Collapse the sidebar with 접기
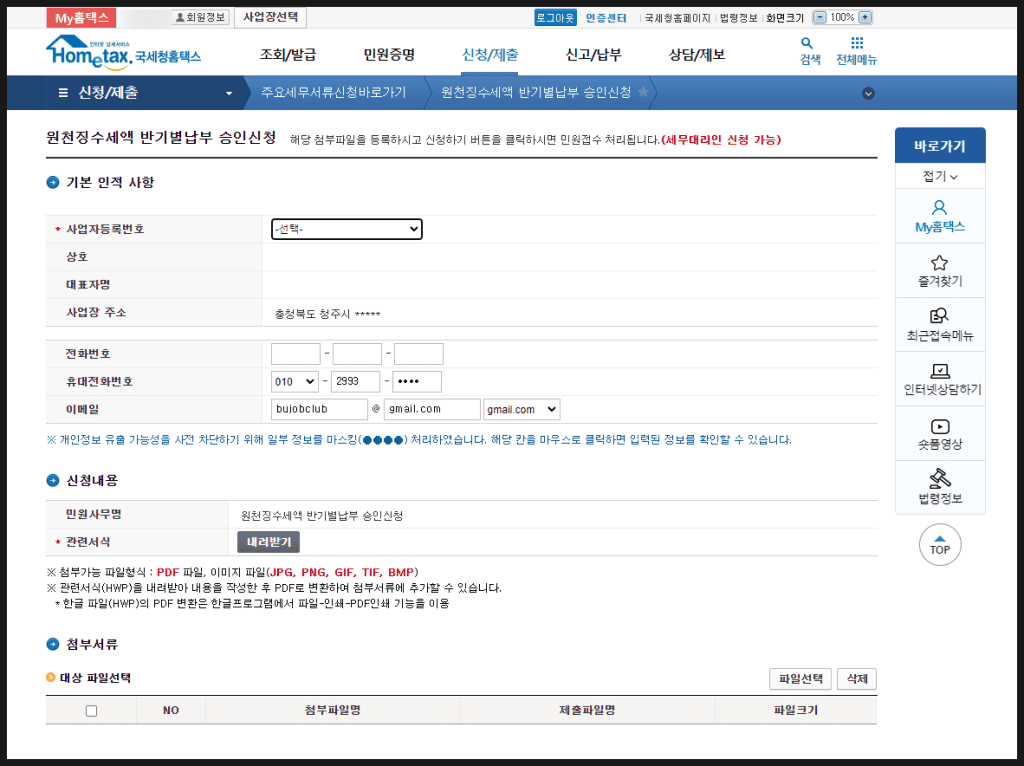The image size is (1024, 766). 939,176
